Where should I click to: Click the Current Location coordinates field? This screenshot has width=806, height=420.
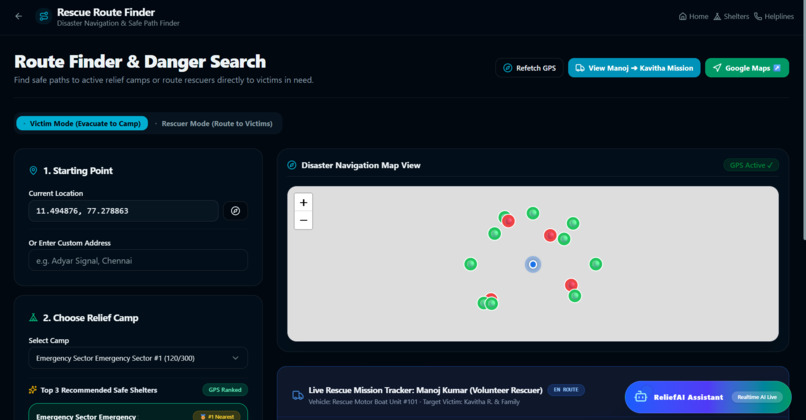click(123, 211)
